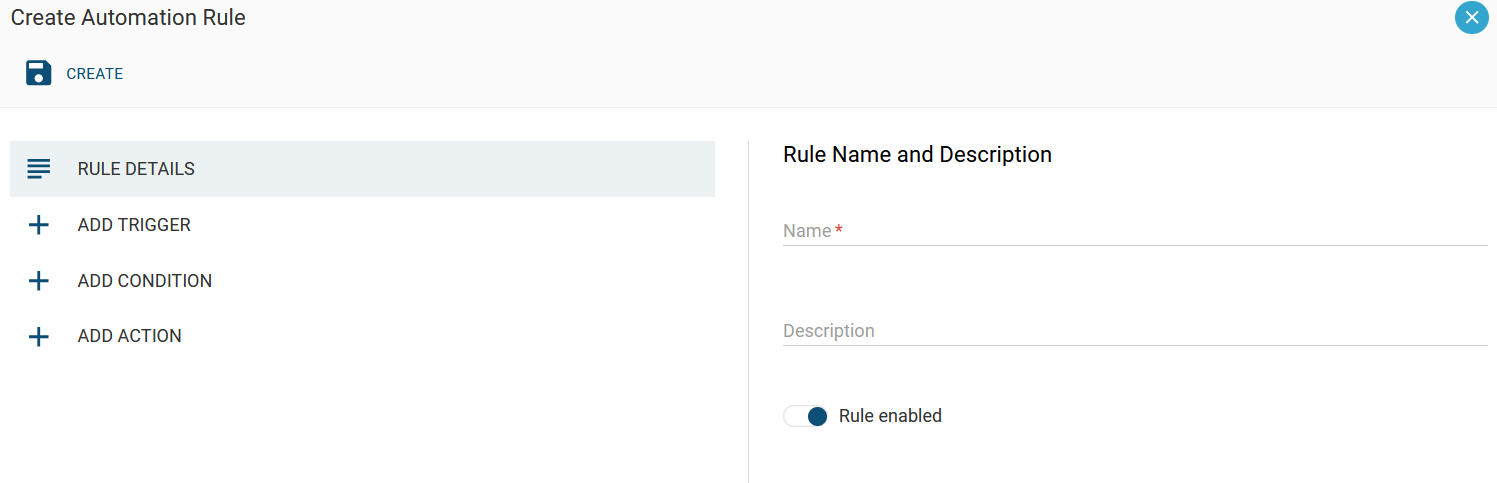The width and height of the screenshot is (1497, 483).
Task: Click the Rule enabled label text
Action: [890, 416]
